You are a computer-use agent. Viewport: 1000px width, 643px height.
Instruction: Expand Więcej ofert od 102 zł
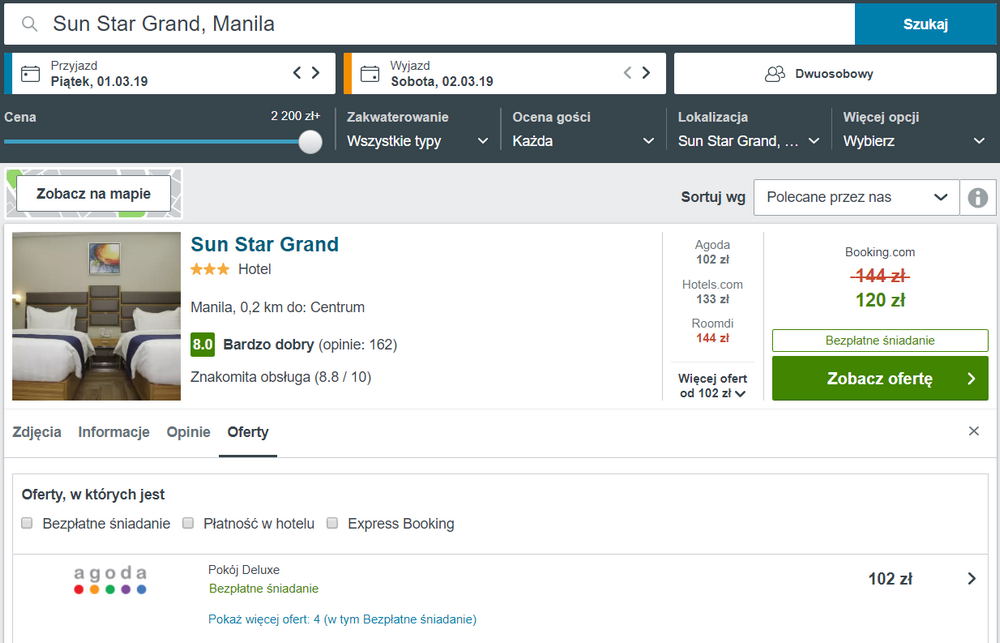click(x=712, y=386)
